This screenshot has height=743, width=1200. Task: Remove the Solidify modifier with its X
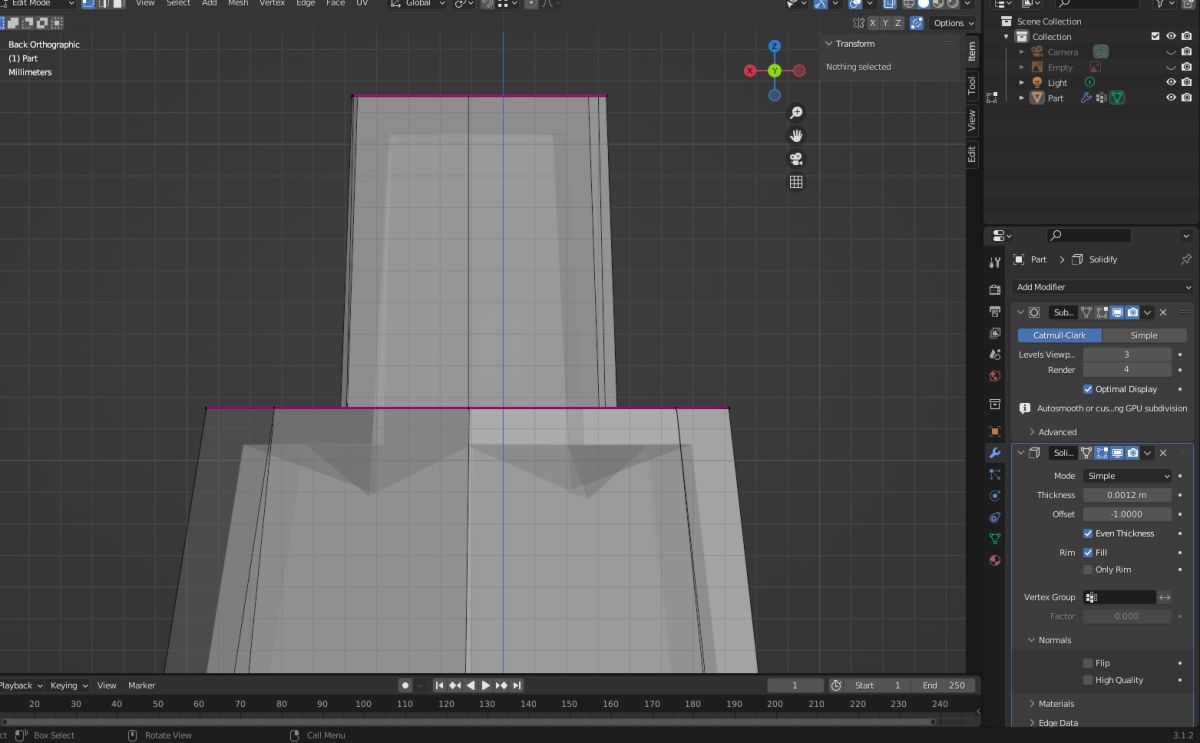pos(1163,453)
